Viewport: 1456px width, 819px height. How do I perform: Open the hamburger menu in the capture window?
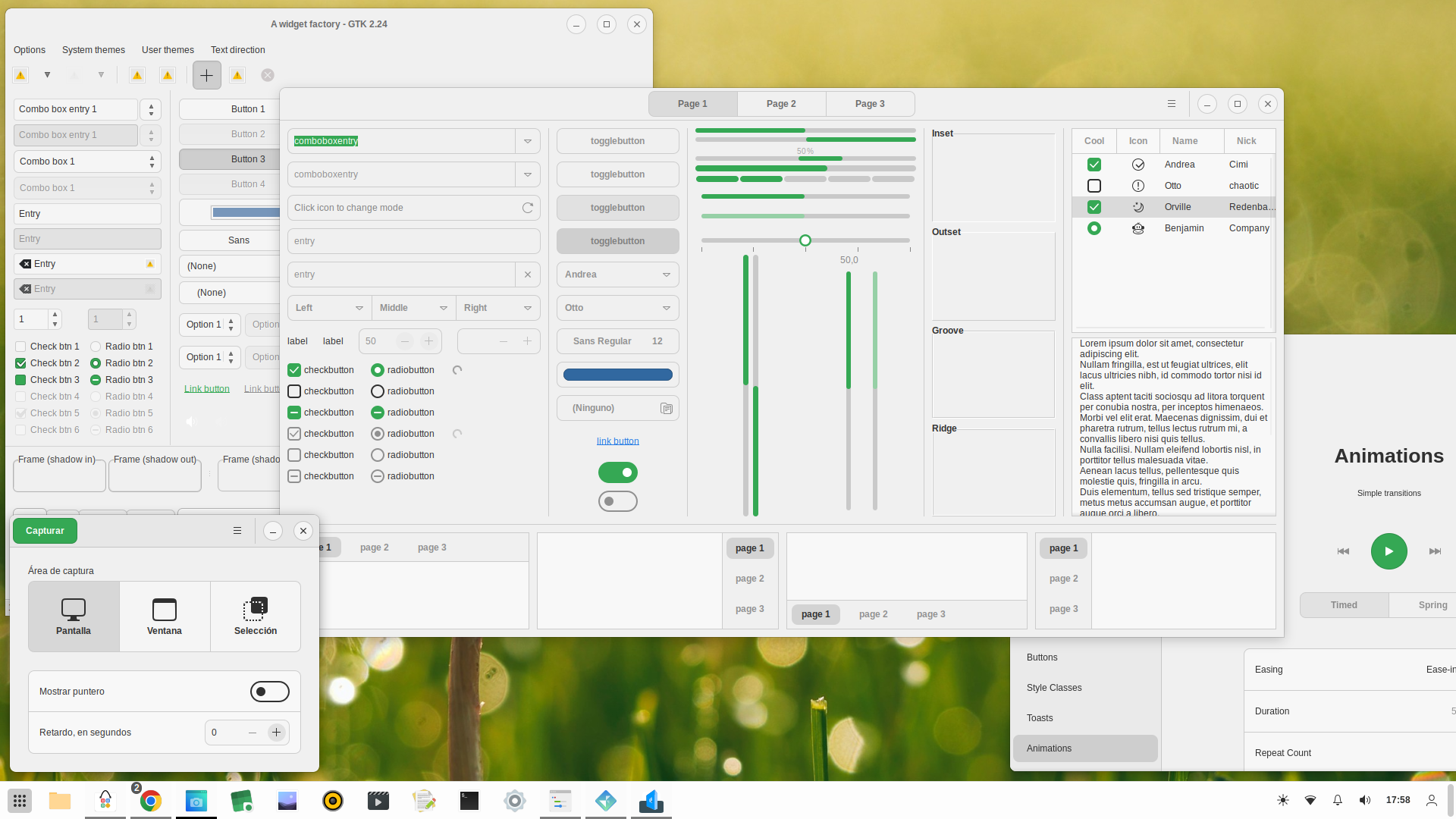click(237, 531)
